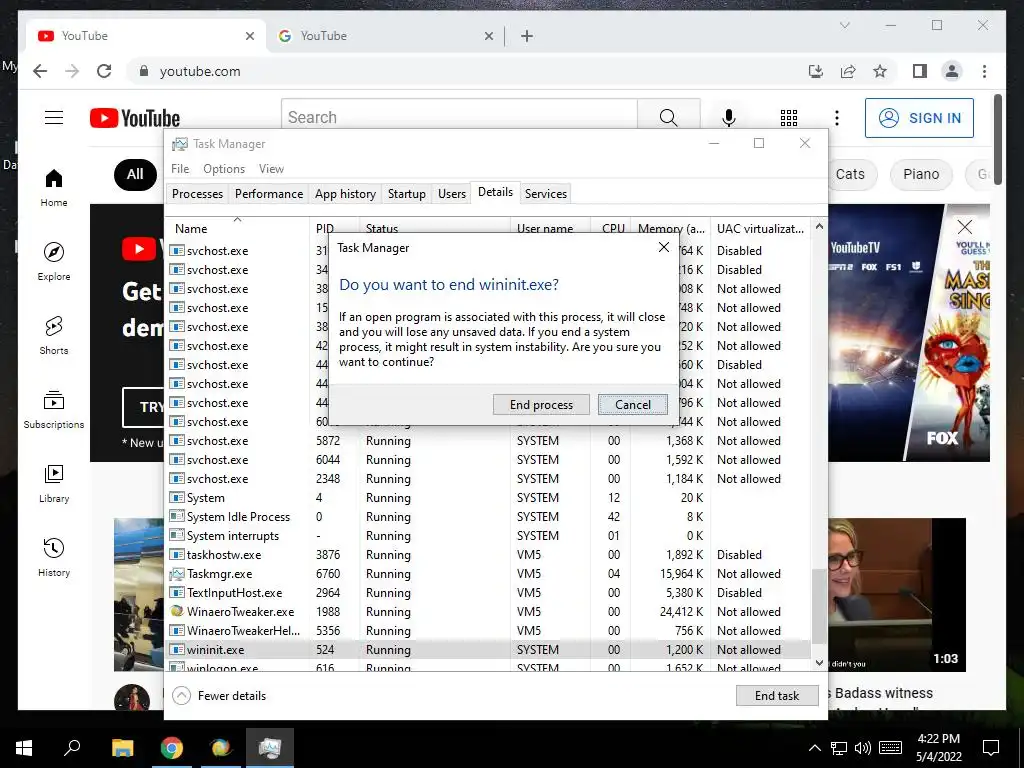Open Subscriptions in YouTube sidebar

54,409
